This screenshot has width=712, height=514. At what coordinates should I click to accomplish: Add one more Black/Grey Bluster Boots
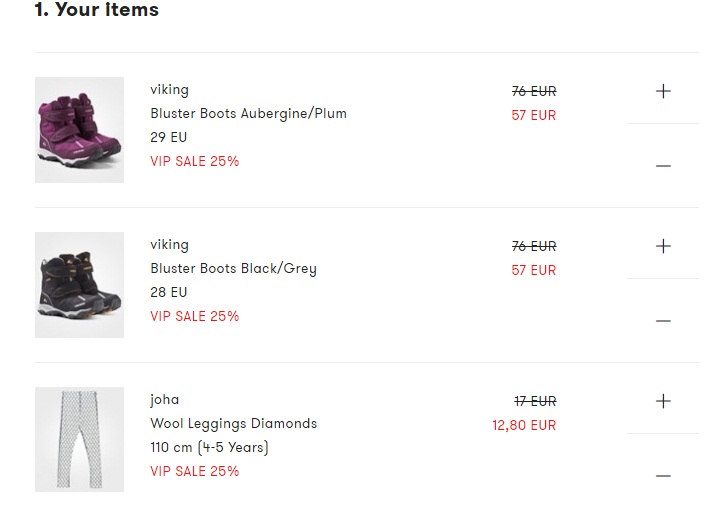(x=663, y=246)
